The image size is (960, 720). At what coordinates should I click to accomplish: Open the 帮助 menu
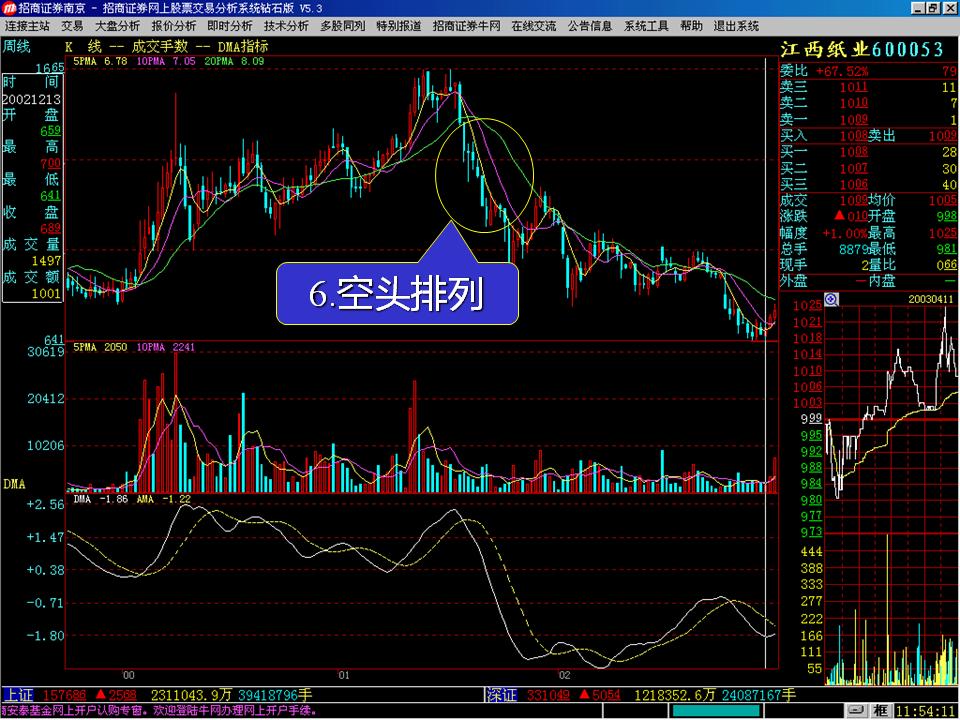point(691,26)
